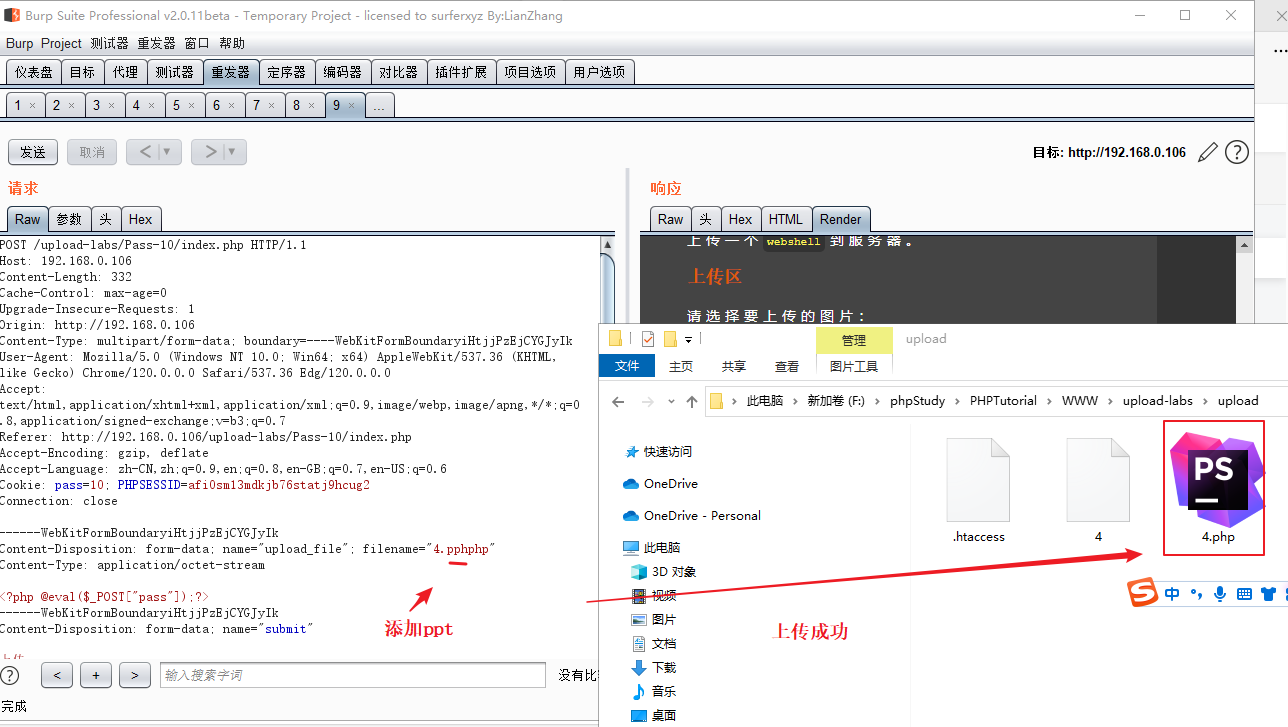The height and width of the screenshot is (727, 1288).
Task: Open the Explorer 文件 menu
Action: tap(627, 367)
